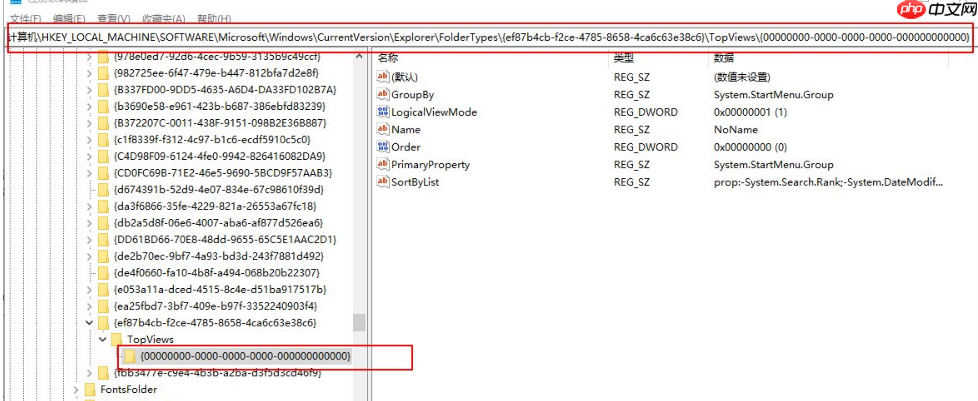Click the TopViews folder icon
Screen dimensions: 978x401
[117, 339]
